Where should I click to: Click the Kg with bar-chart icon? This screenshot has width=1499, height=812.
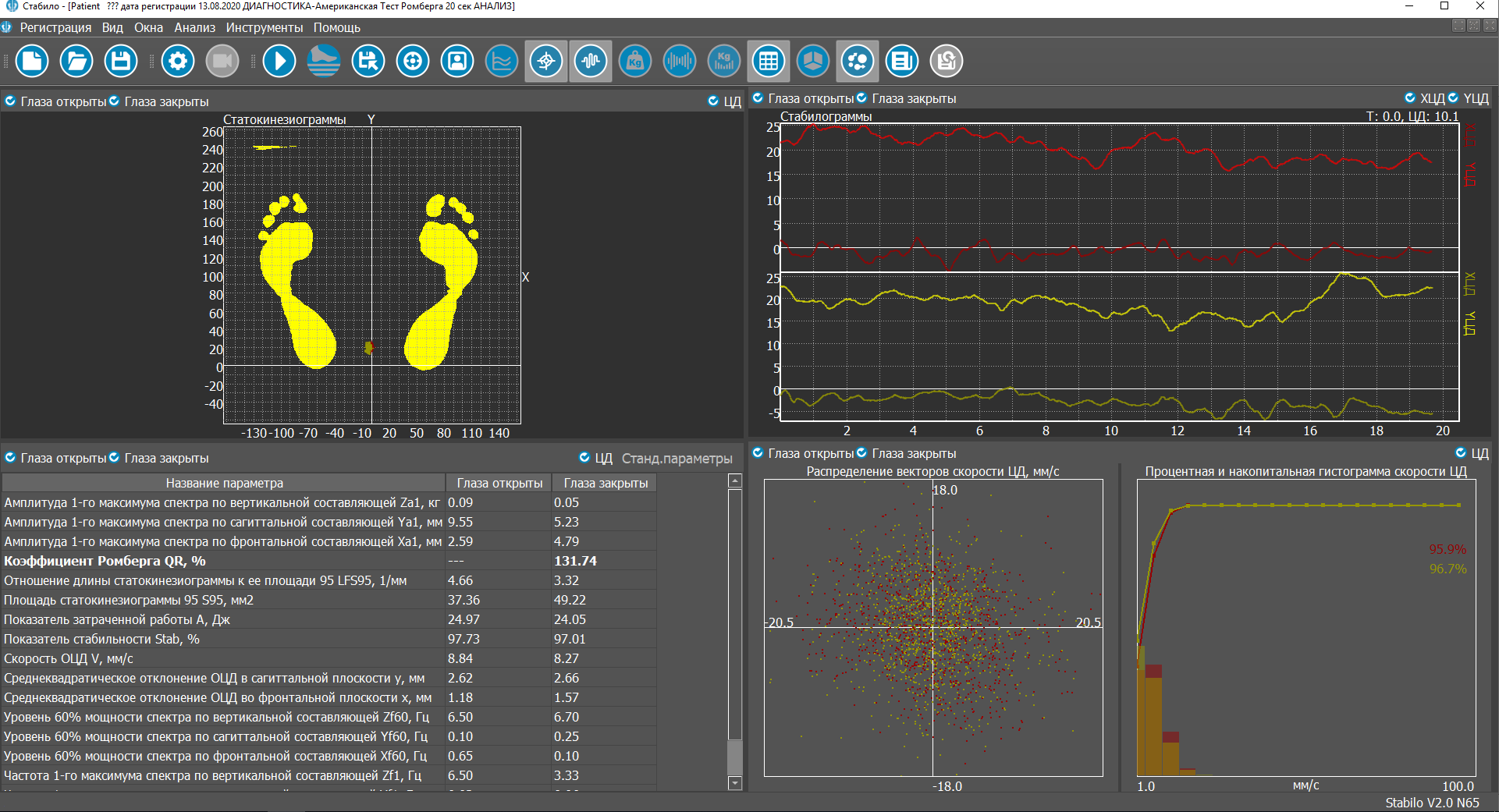pos(724,61)
